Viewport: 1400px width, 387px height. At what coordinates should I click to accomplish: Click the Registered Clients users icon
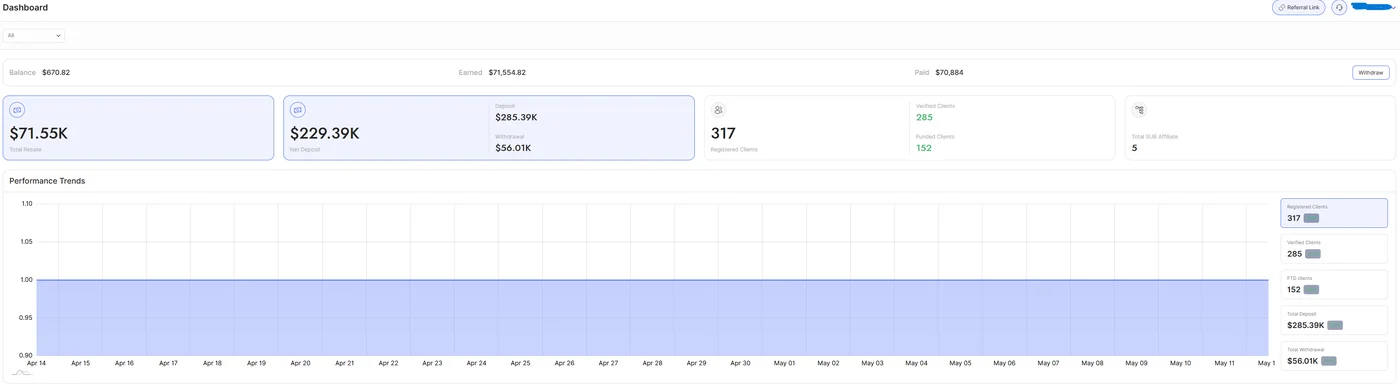[718, 110]
